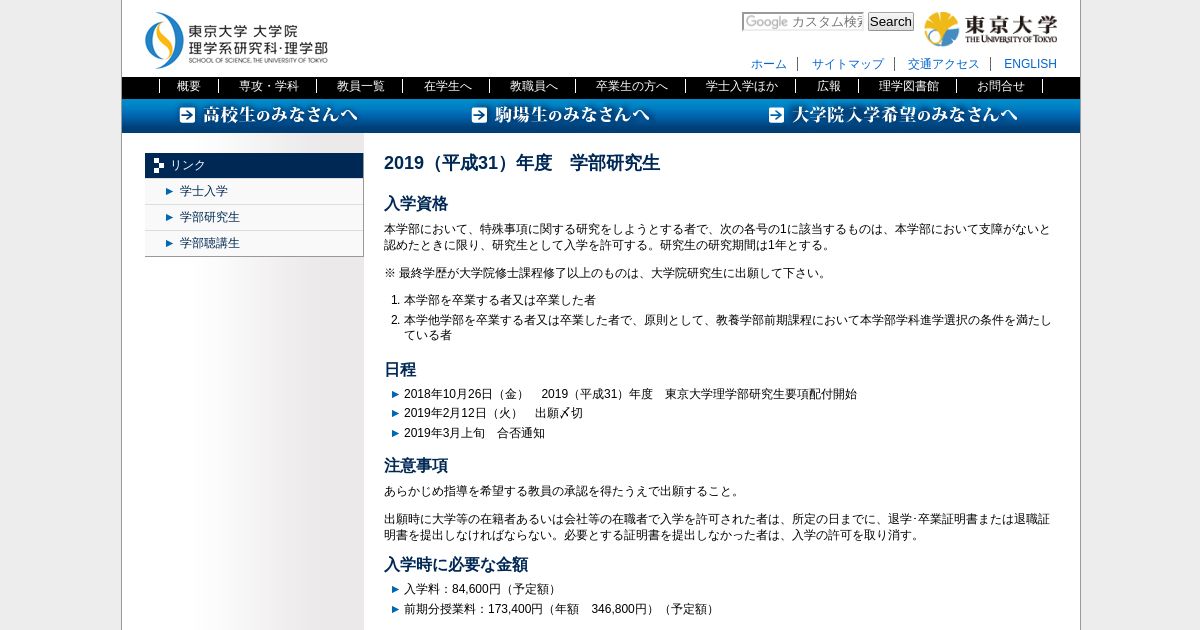Open 学部聴講生 in the sidebar

pyautogui.click(x=210, y=243)
